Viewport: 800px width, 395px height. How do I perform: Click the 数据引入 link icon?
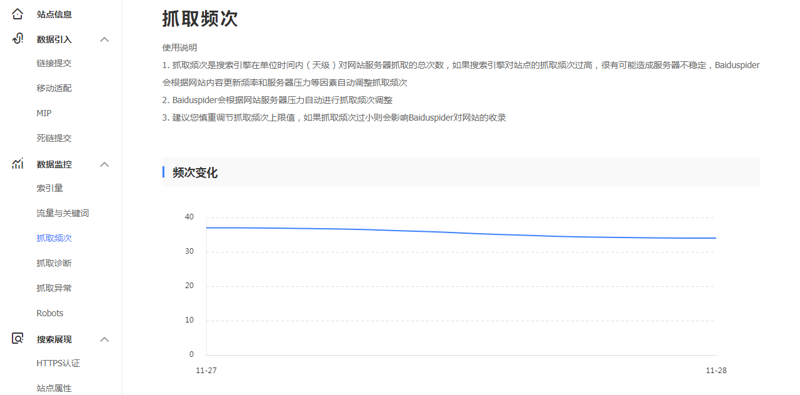17,39
